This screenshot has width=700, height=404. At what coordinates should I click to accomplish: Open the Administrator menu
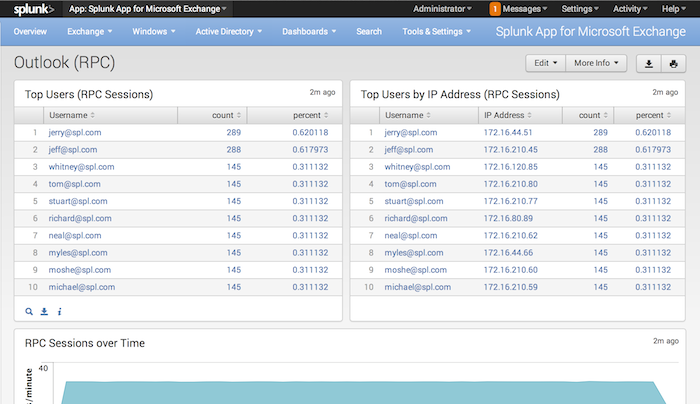click(x=442, y=9)
